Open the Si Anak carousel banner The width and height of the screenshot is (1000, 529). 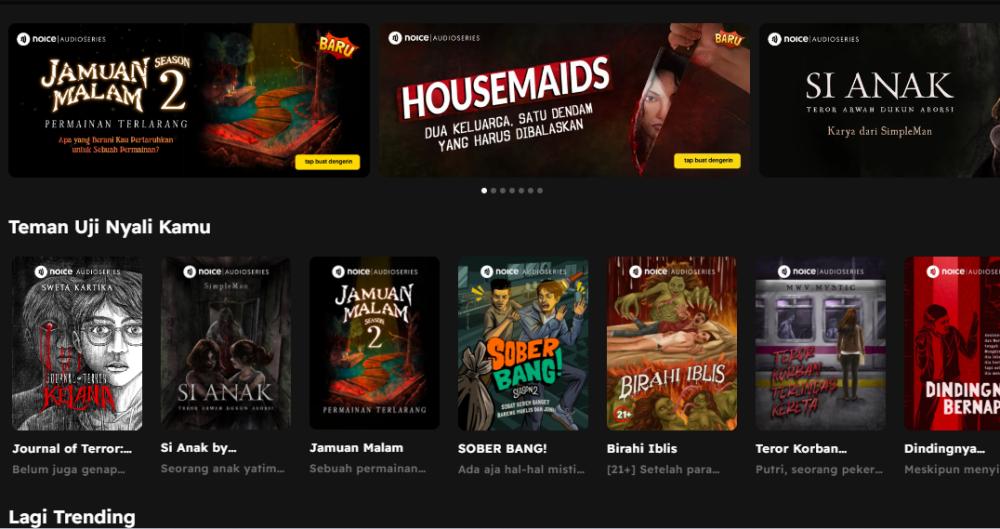(x=879, y=100)
